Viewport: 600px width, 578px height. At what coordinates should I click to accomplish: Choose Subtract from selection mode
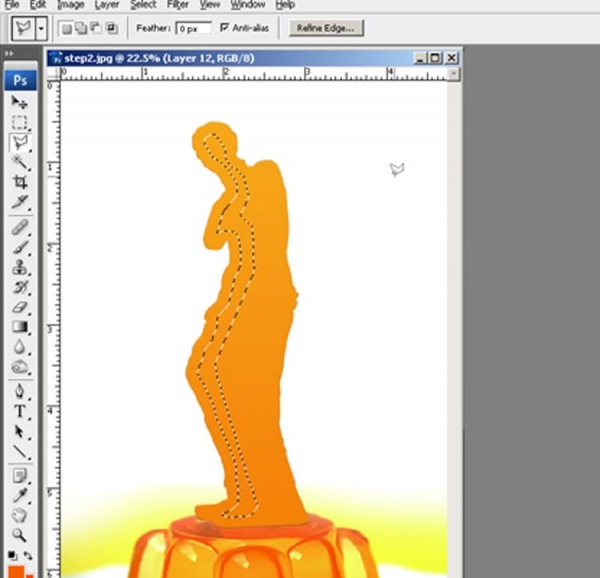click(x=96, y=28)
